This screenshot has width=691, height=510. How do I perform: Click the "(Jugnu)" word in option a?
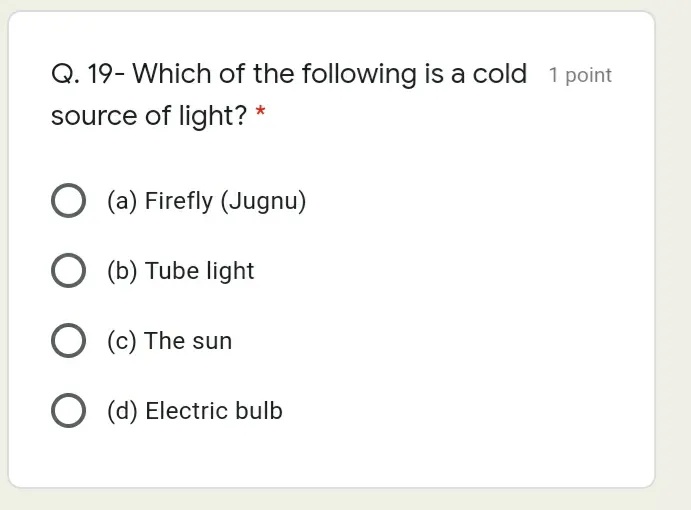(x=264, y=201)
